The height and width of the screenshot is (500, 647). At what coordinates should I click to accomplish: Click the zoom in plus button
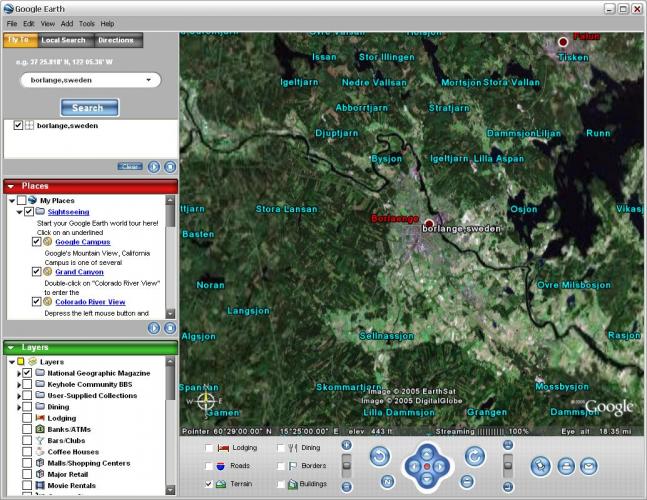[347, 444]
